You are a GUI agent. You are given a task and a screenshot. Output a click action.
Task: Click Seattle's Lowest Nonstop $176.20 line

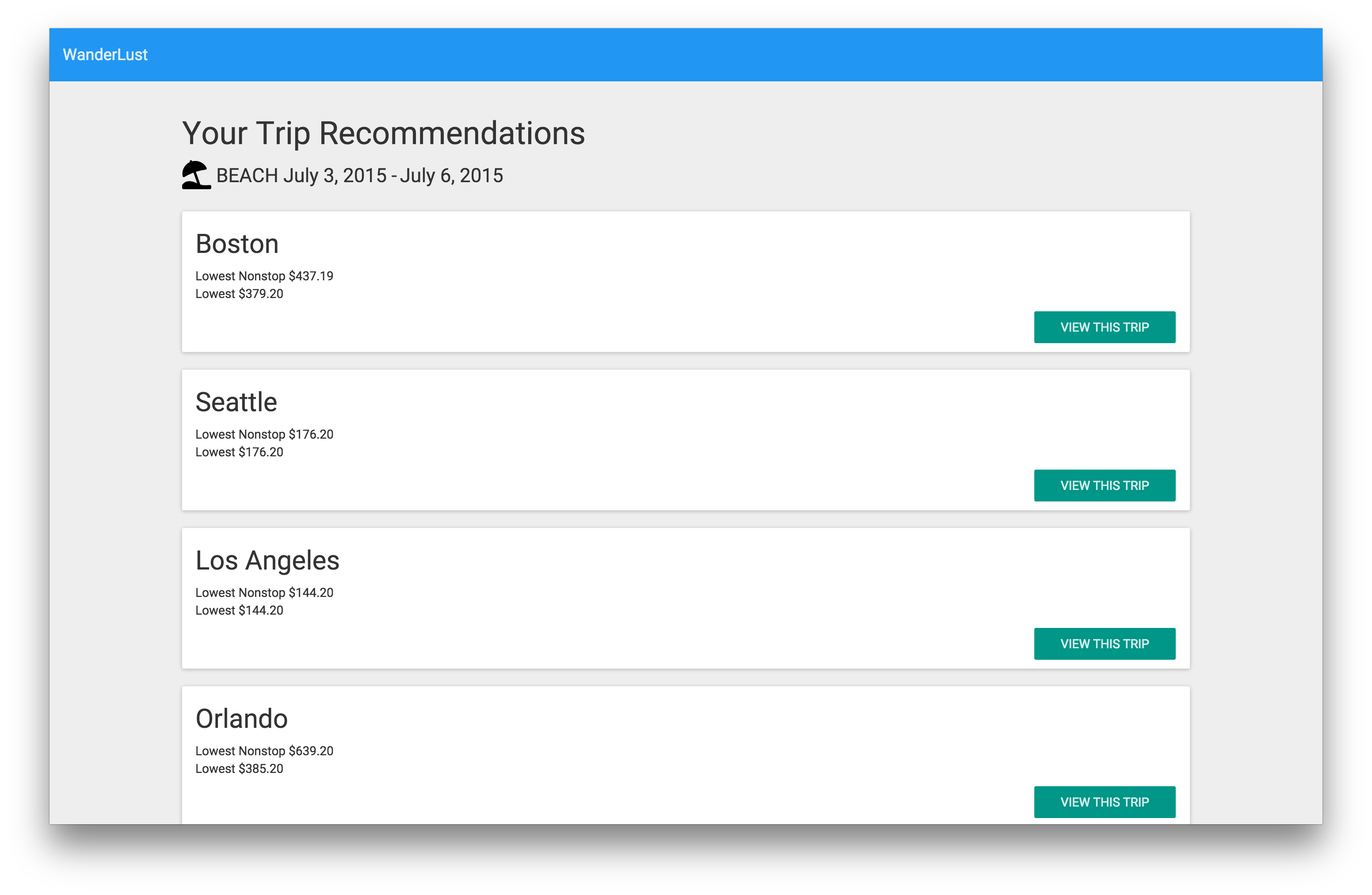pyautogui.click(x=264, y=434)
